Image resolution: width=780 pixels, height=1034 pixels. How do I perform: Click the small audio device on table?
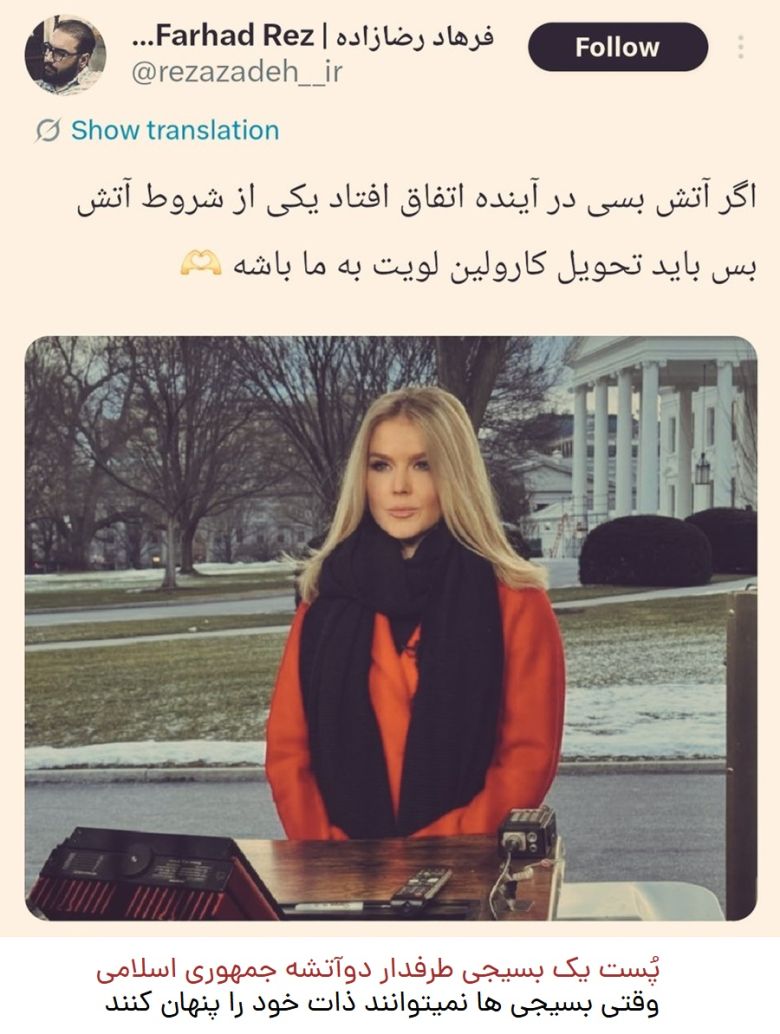click(527, 833)
